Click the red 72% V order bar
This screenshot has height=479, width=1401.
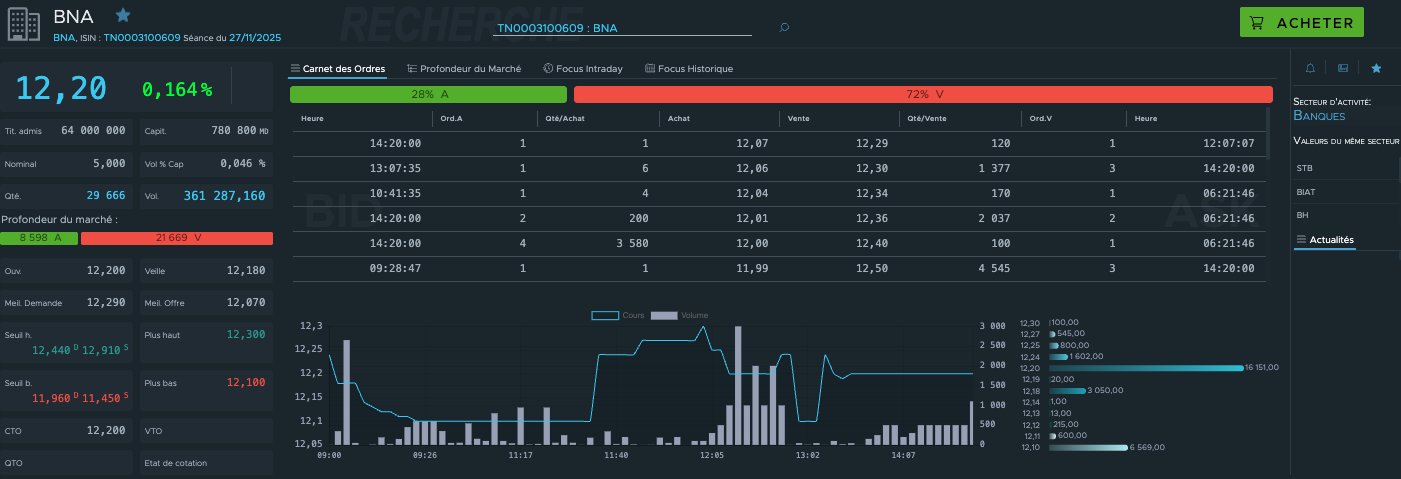(x=922, y=94)
